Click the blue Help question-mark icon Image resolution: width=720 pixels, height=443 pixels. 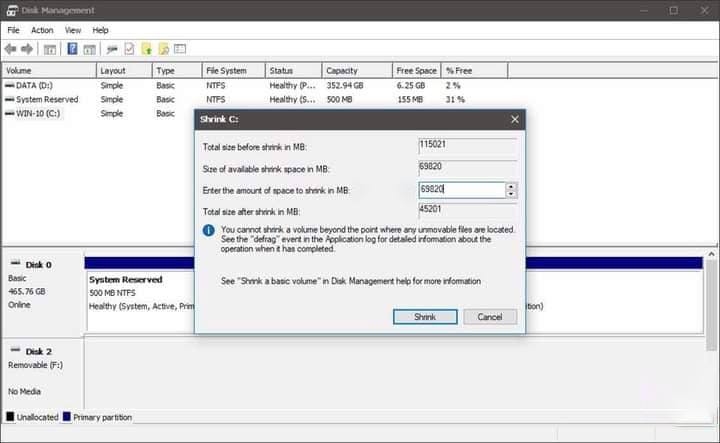coord(71,48)
